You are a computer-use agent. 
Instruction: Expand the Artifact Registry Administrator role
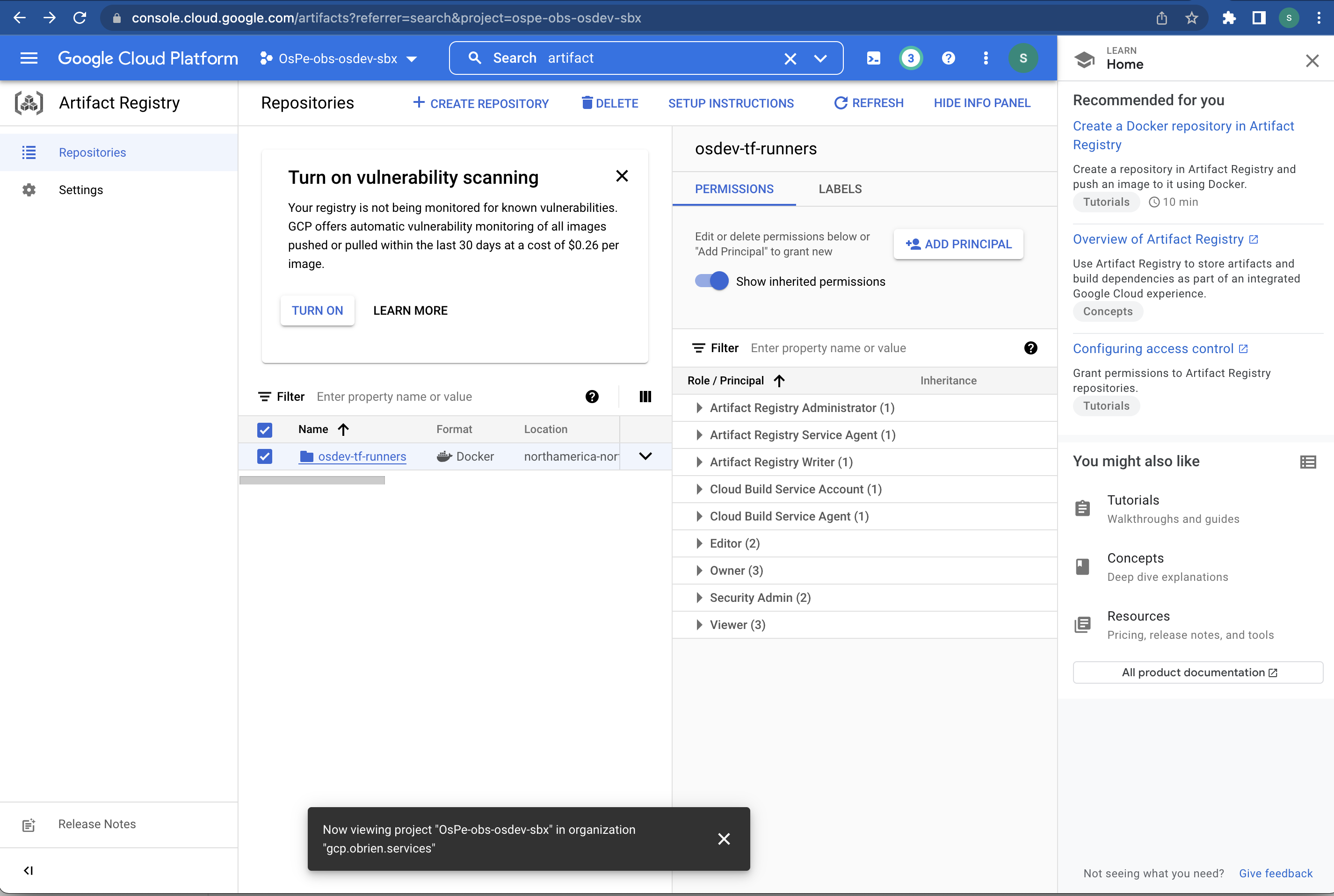tap(699, 408)
